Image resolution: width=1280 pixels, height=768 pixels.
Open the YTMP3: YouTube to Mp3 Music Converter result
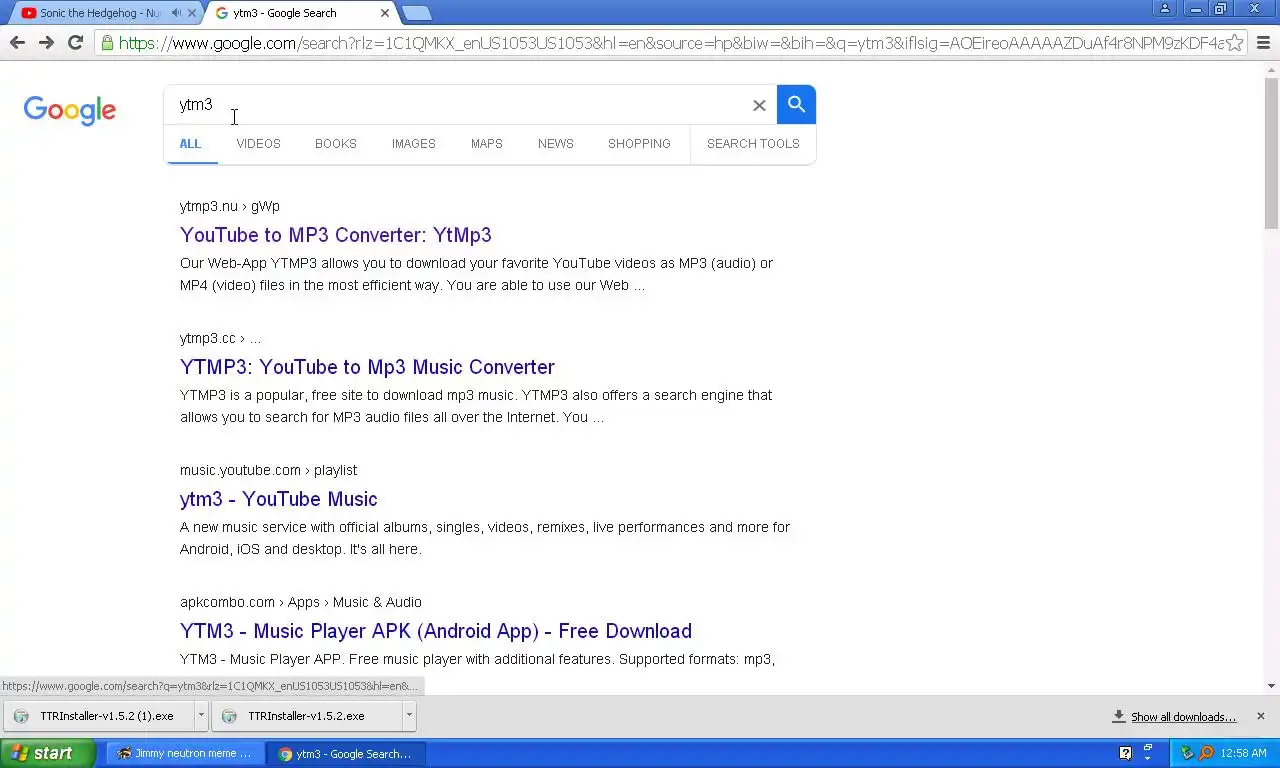tap(367, 367)
